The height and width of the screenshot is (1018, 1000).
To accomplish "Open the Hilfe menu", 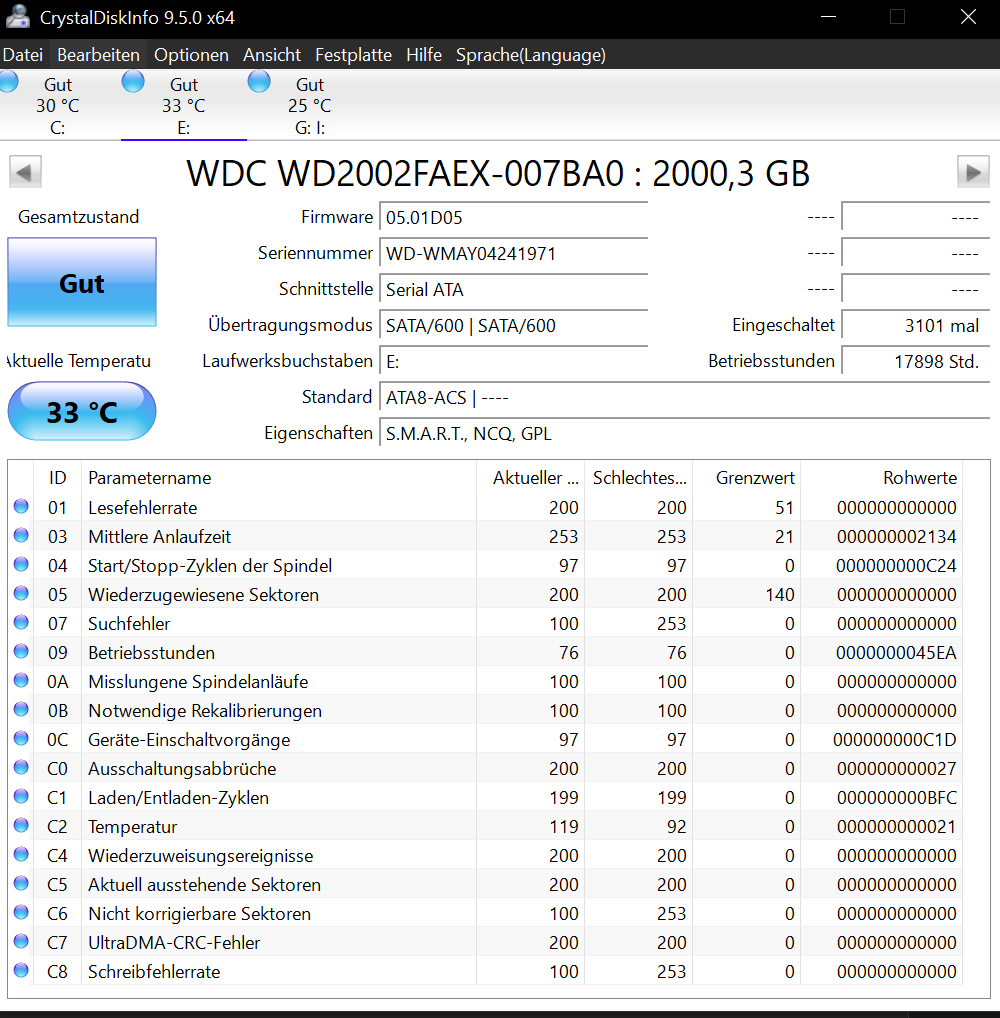I will [424, 55].
